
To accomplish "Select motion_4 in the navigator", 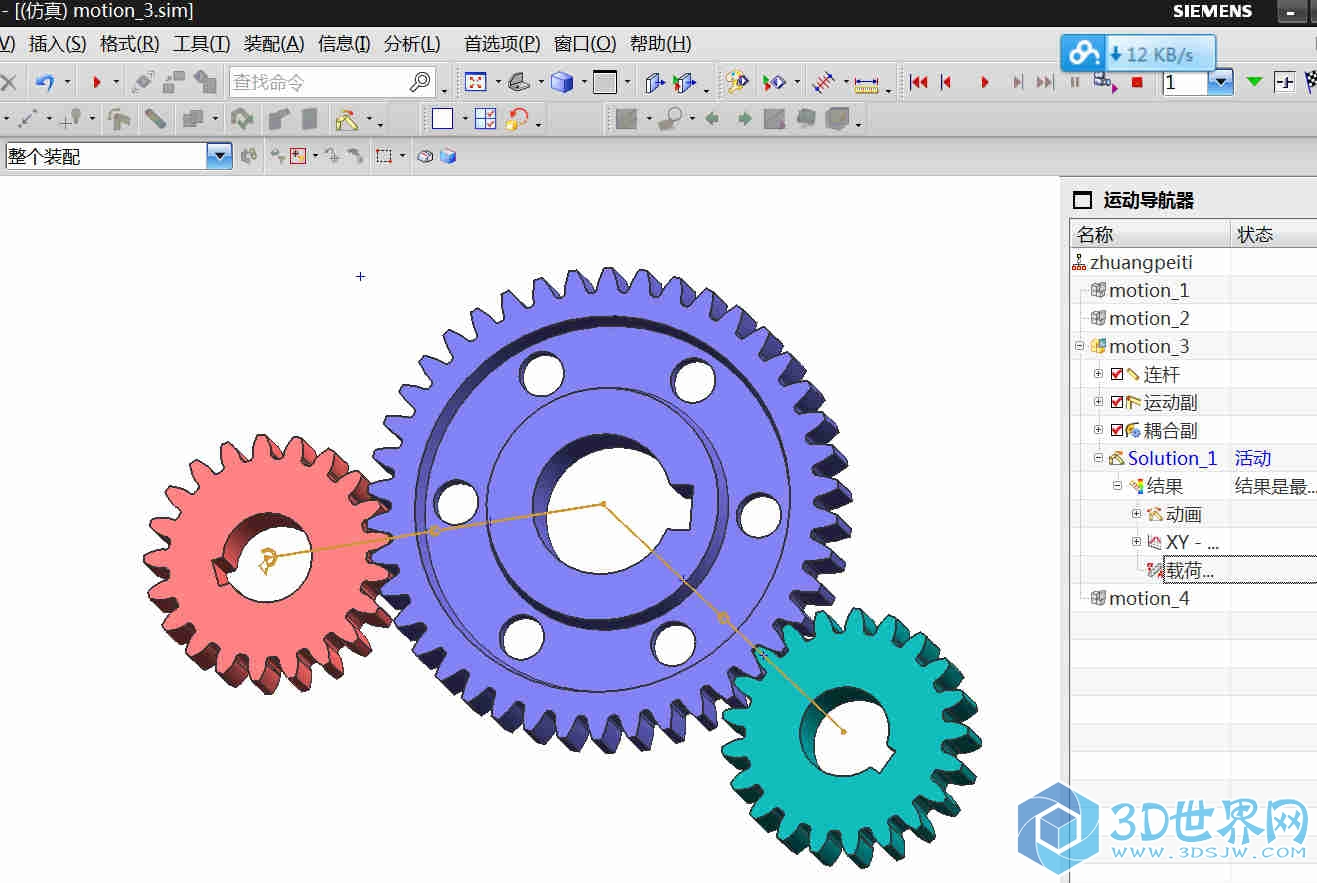I will click(x=1149, y=598).
